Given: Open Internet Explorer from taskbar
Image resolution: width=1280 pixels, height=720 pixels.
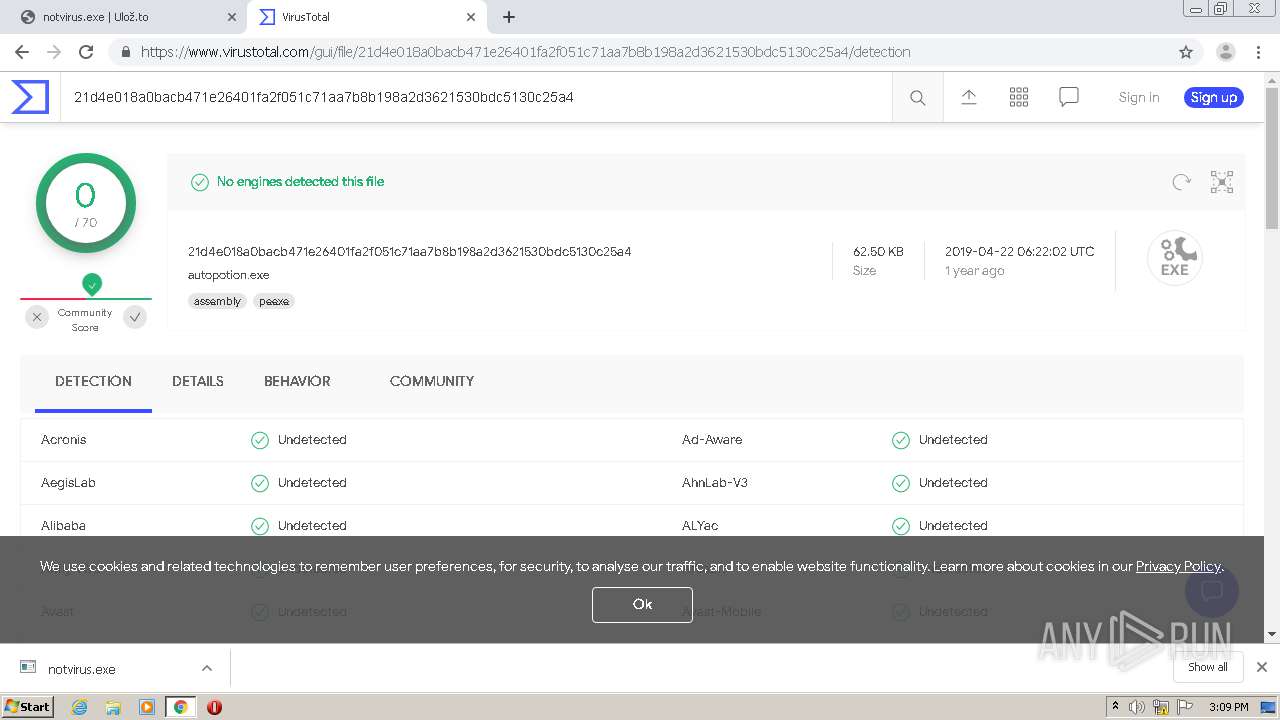Looking at the screenshot, I should 79,707.
